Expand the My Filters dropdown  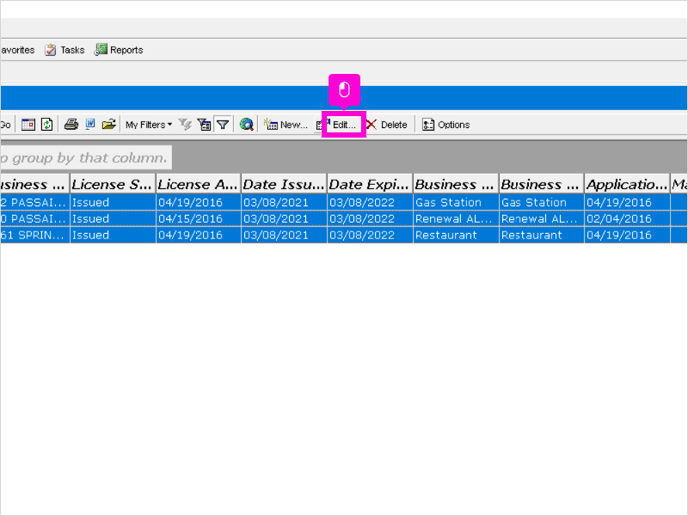coord(148,125)
